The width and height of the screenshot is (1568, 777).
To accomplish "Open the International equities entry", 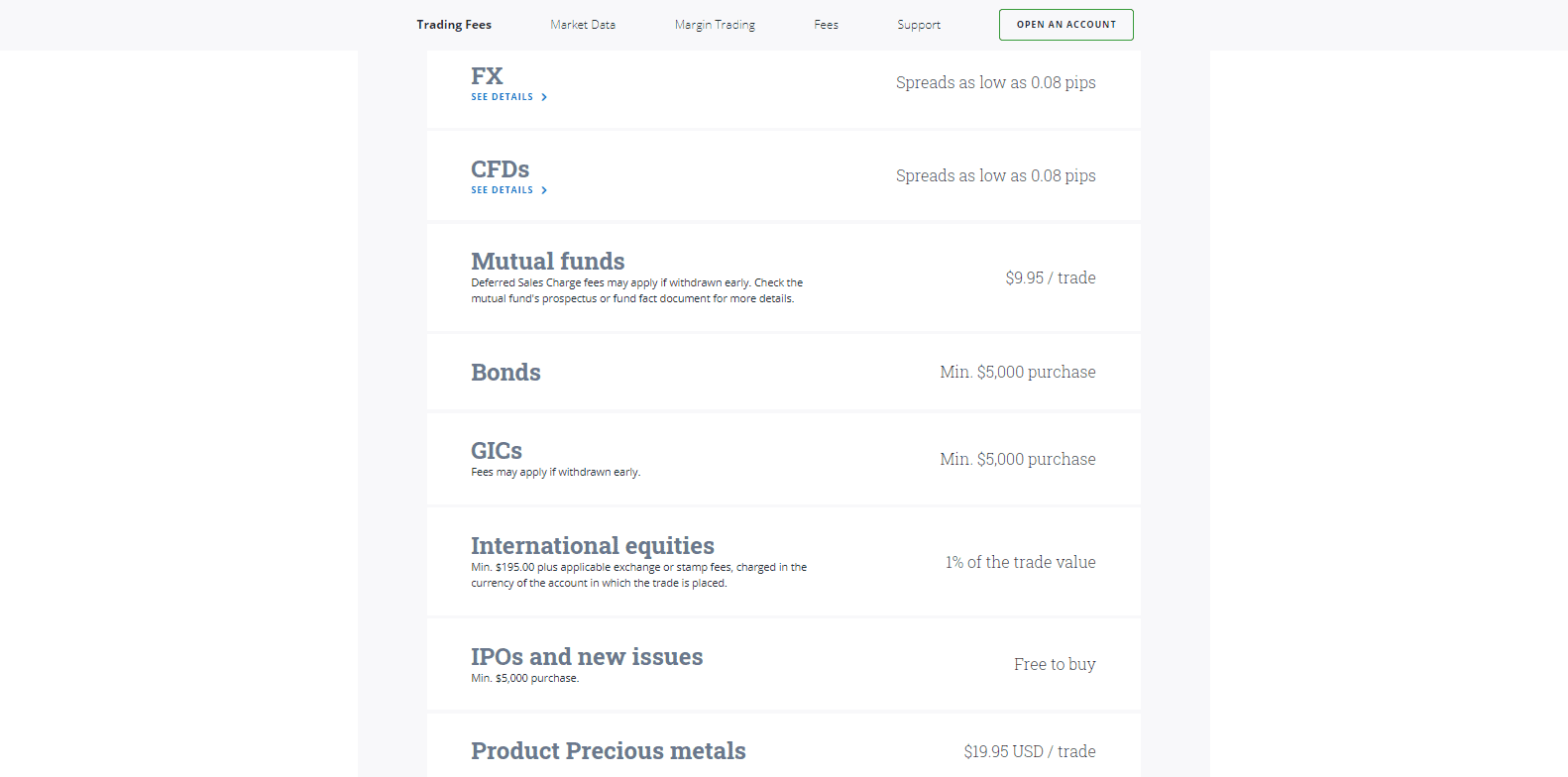I will pos(592,545).
